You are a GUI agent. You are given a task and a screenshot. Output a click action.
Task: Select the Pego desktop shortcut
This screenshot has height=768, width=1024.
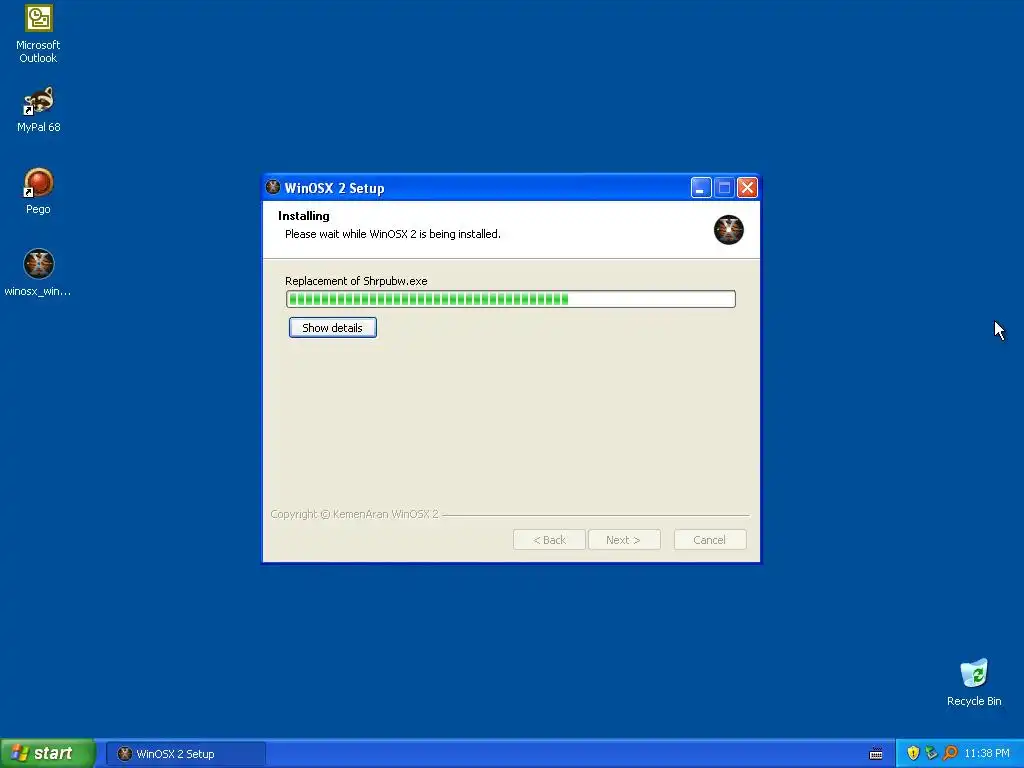(x=38, y=191)
